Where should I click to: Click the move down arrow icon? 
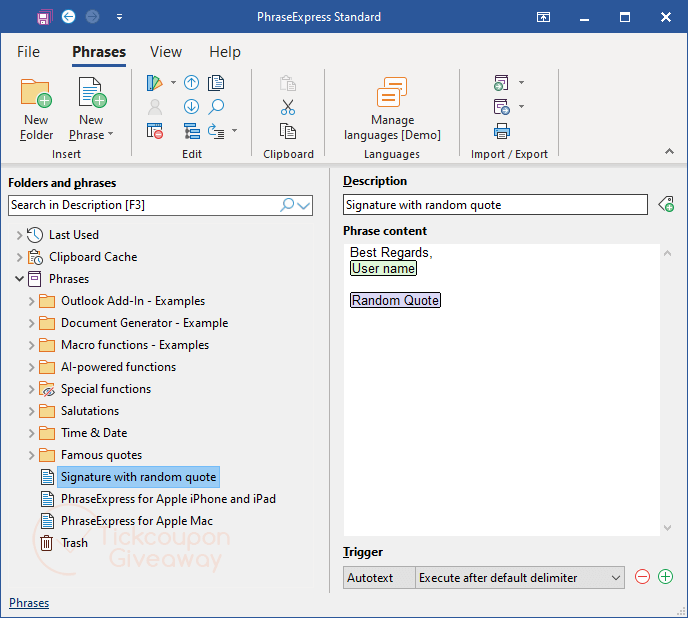click(191, 106)
